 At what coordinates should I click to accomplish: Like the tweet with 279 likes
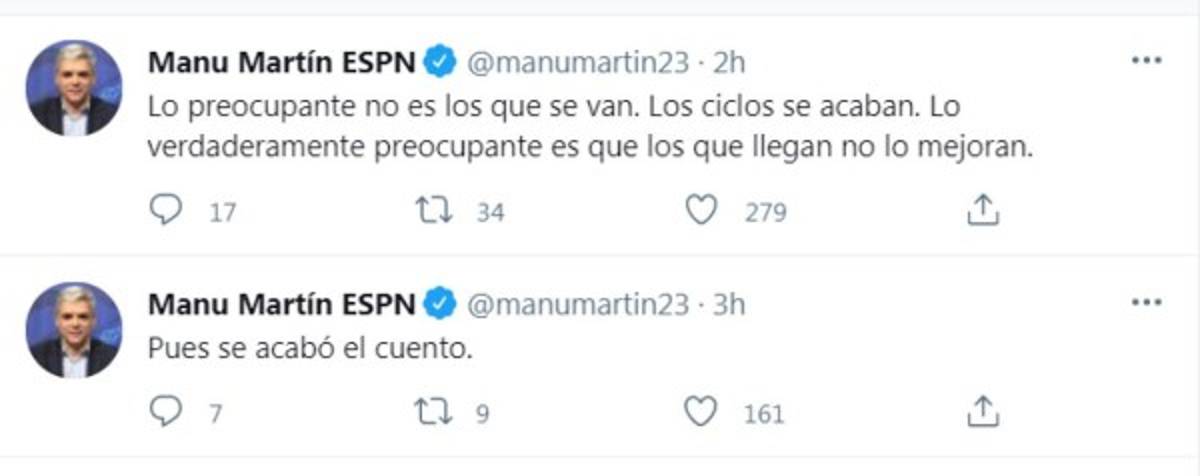pos(703,210)
